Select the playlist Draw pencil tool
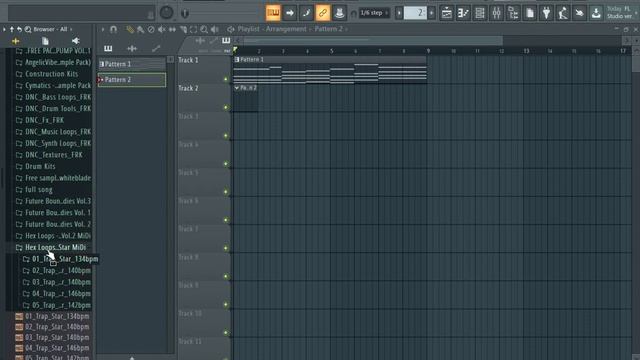The width and height of the screenshot is (640, 360). point(130,29)
